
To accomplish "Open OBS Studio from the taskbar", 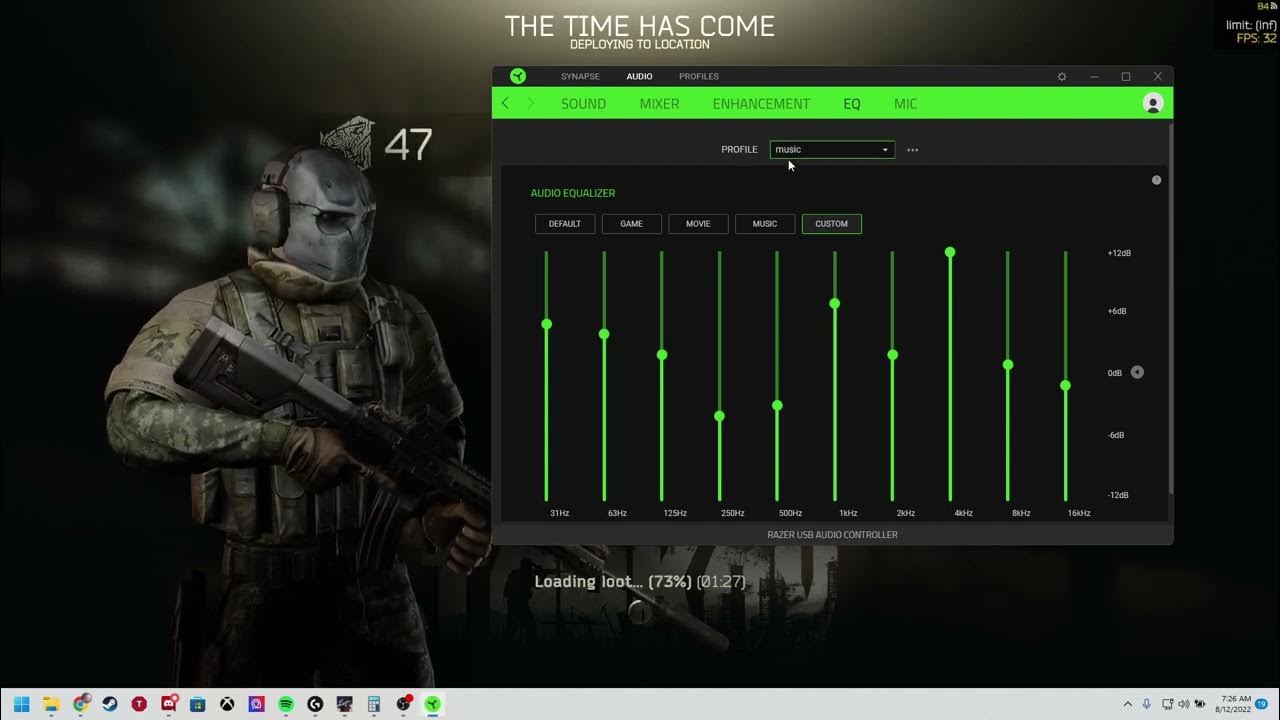I will pyautogui.click(x=403, y=704).
